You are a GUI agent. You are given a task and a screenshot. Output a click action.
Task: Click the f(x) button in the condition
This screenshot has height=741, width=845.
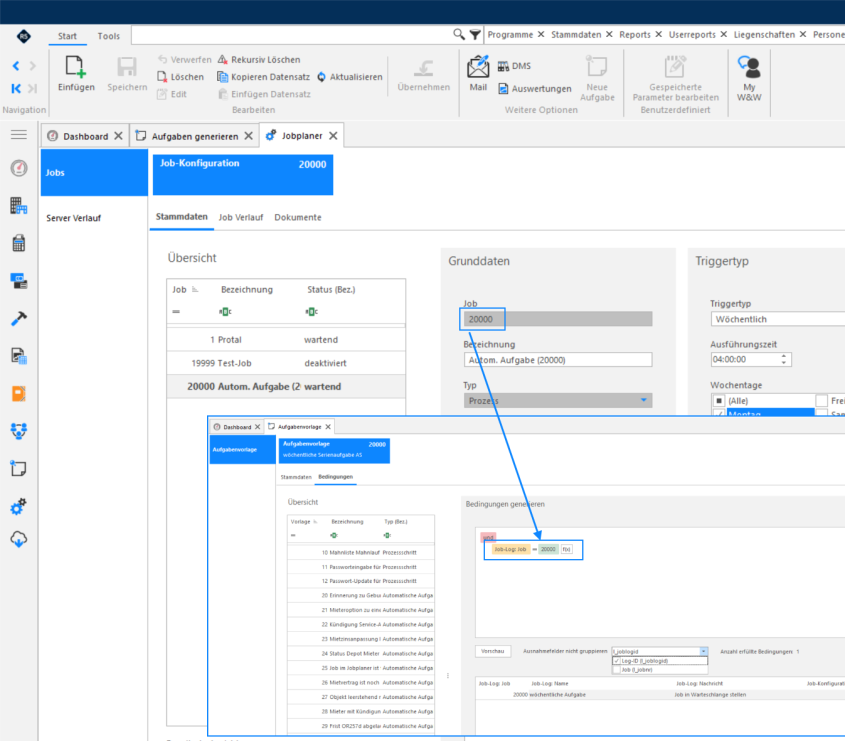[566, 549]
